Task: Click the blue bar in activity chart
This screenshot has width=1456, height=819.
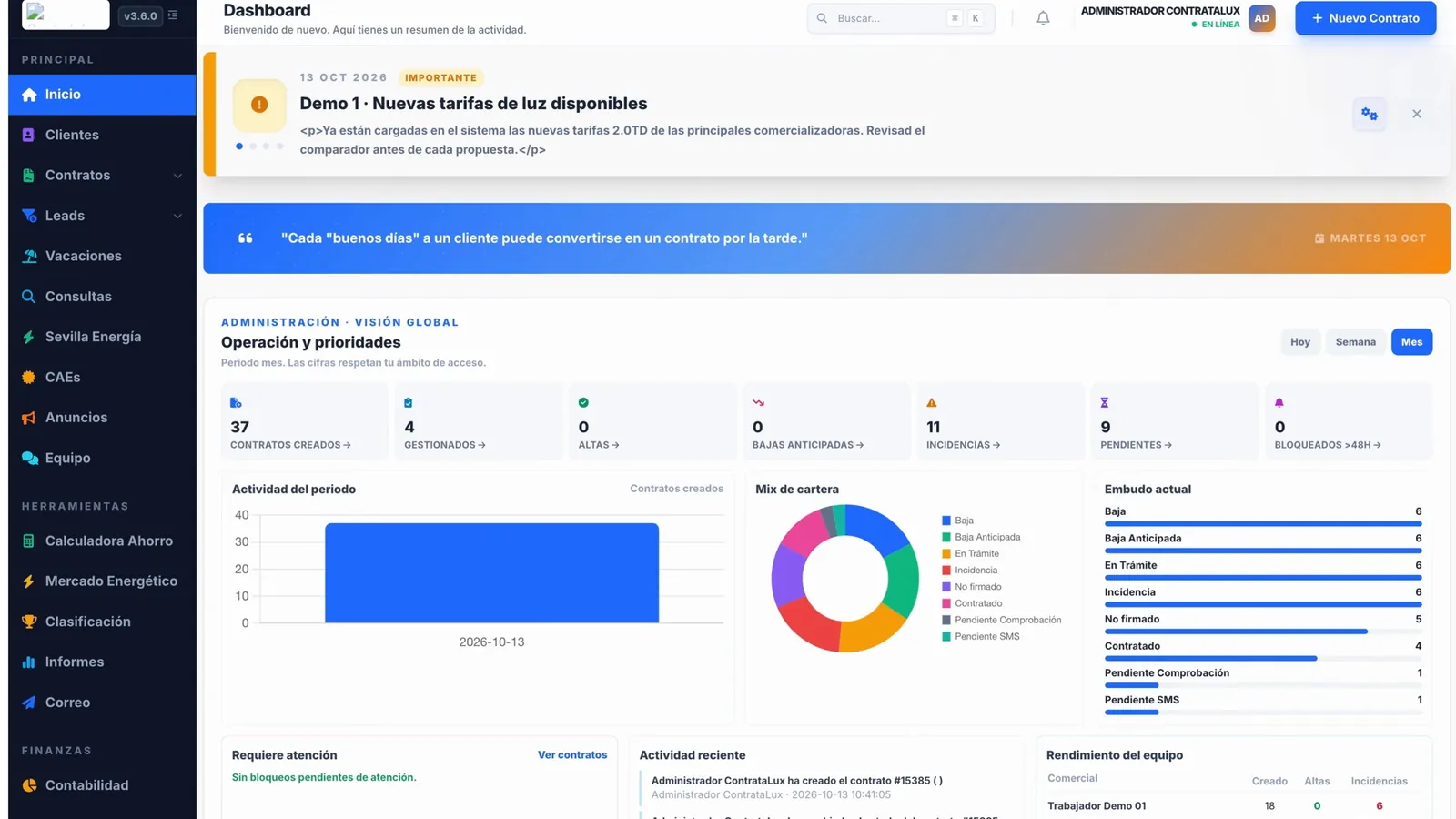Action: (x=491, y=572)
